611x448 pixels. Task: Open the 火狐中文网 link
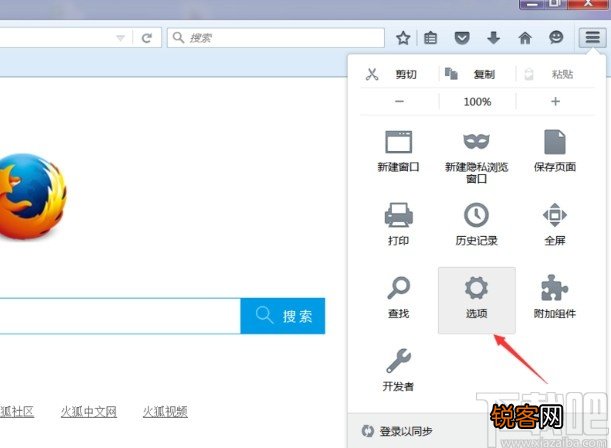pyautogui.click(x=88, y=411)
